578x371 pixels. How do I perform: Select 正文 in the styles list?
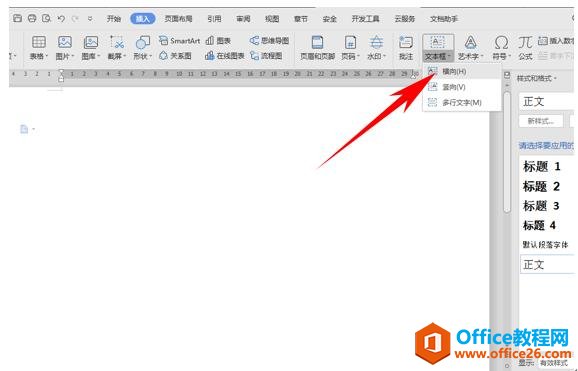pos(547,264)
